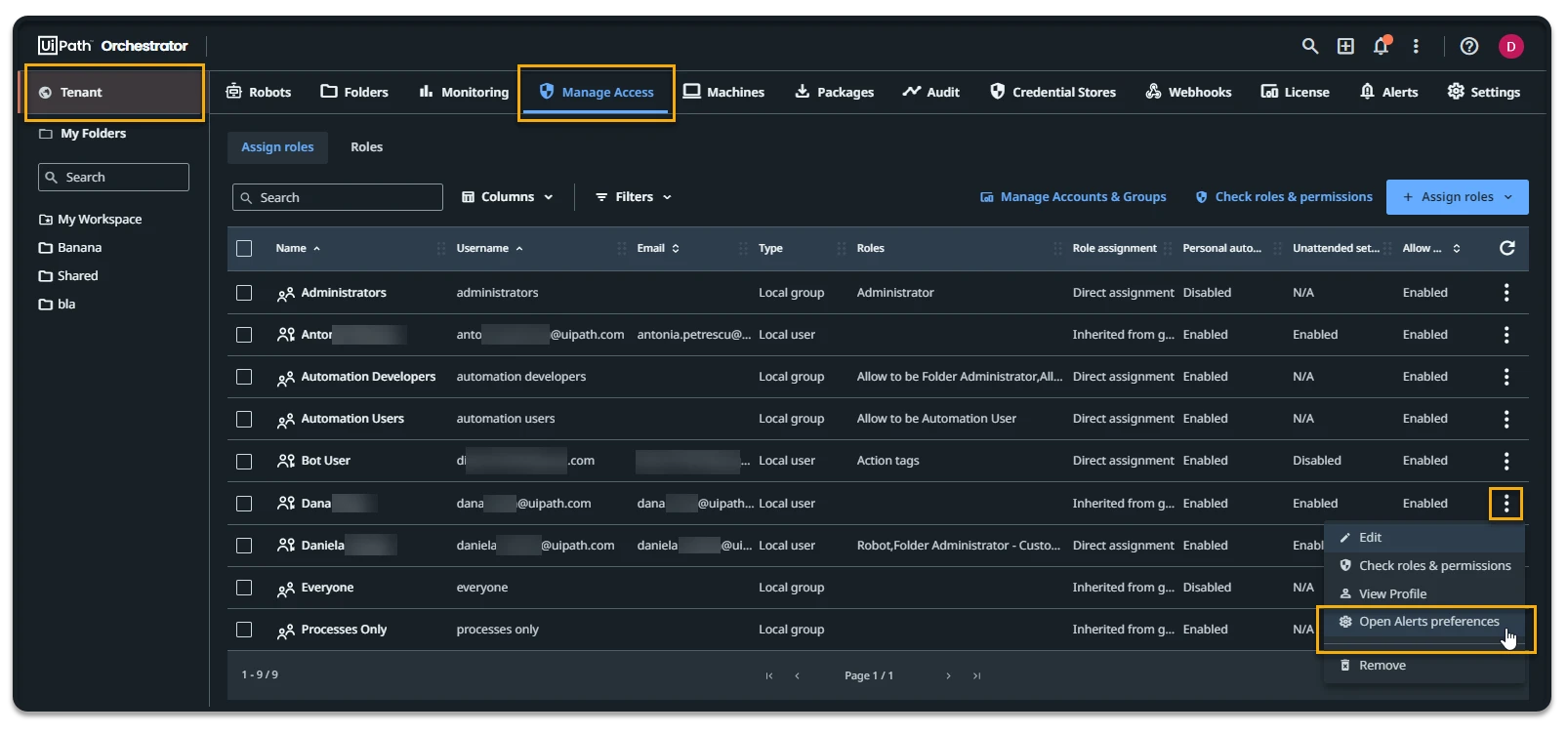Select the Dana row checkbox

point(244,504)
